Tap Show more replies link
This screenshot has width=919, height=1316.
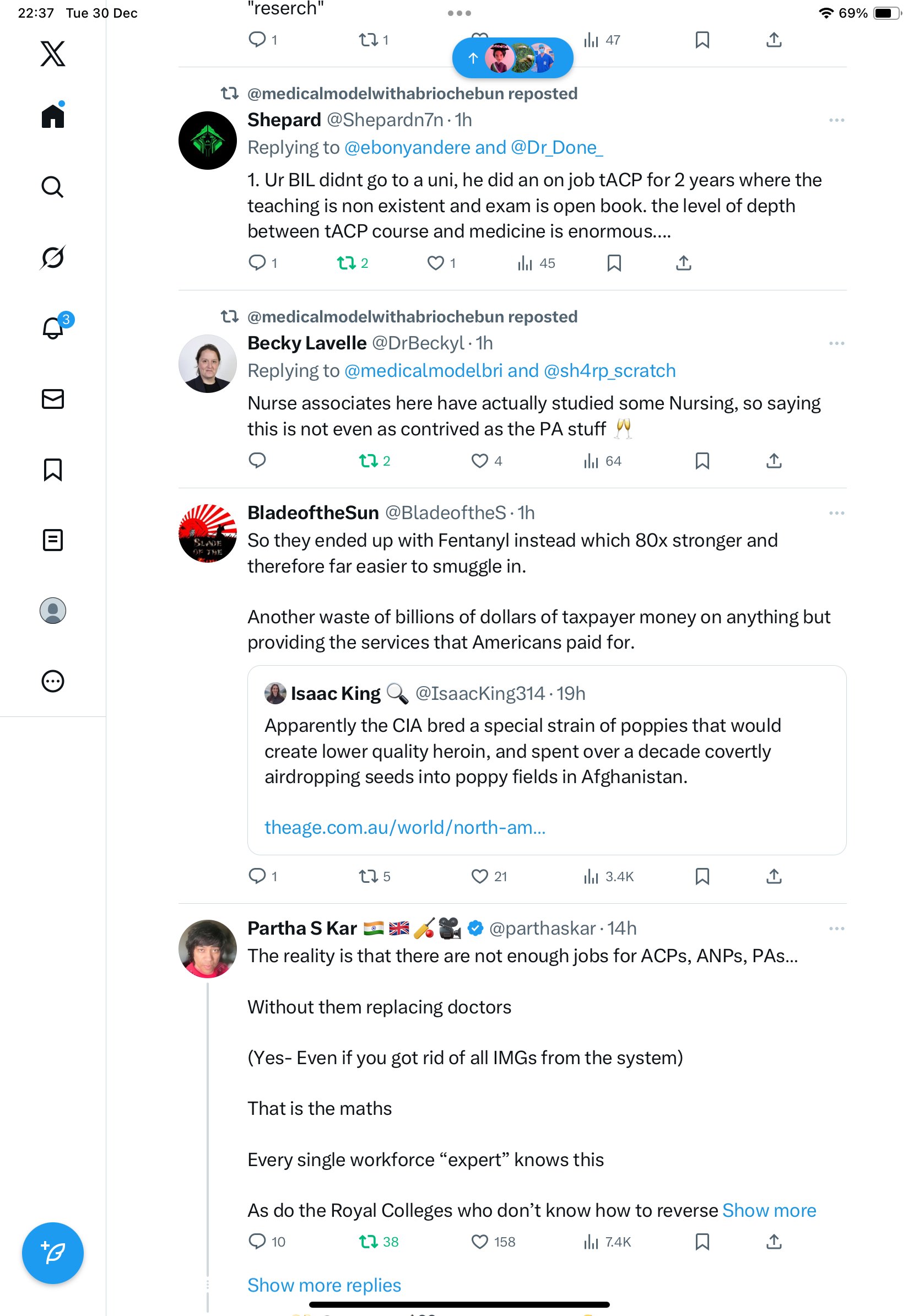[324, 1285]
